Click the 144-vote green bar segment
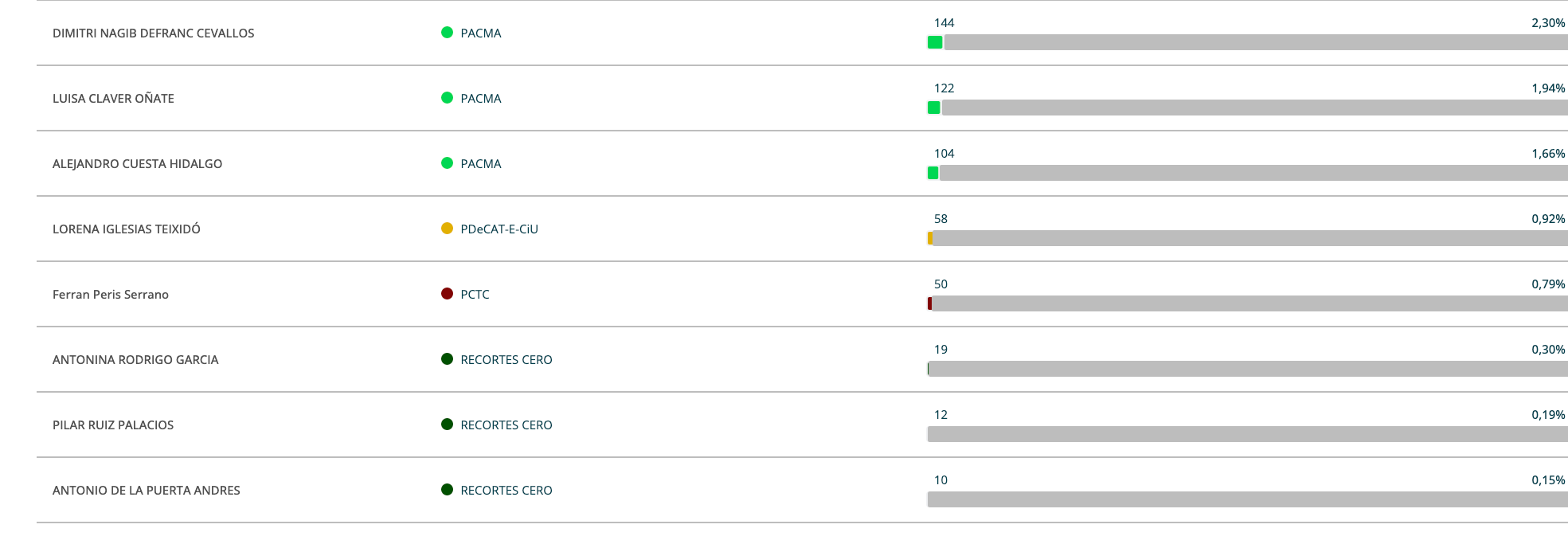This screenshot has width=1568, height=544. coord(935,42)
